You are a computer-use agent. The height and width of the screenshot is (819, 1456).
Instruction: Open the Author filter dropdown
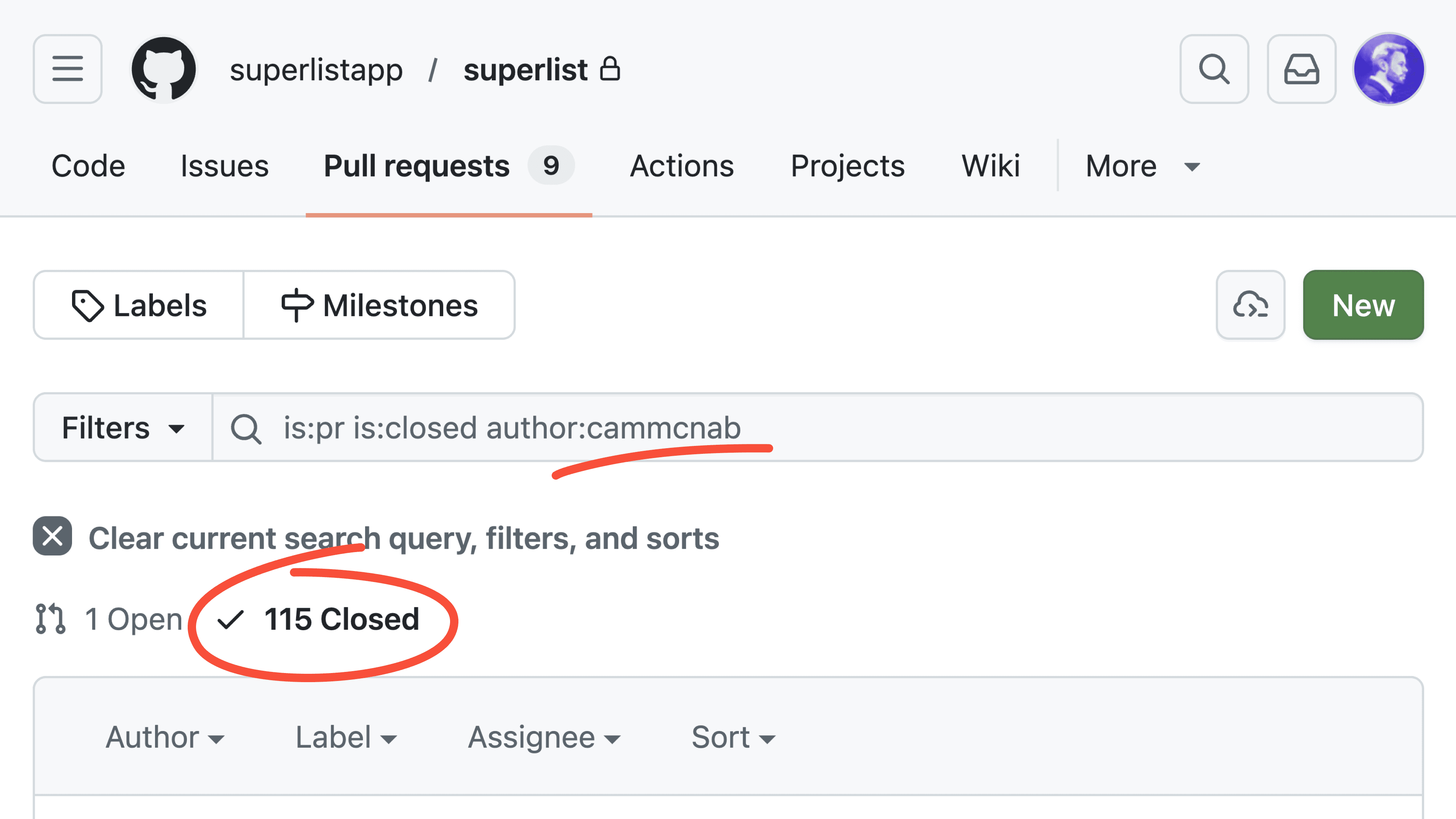tap(165, 737)
